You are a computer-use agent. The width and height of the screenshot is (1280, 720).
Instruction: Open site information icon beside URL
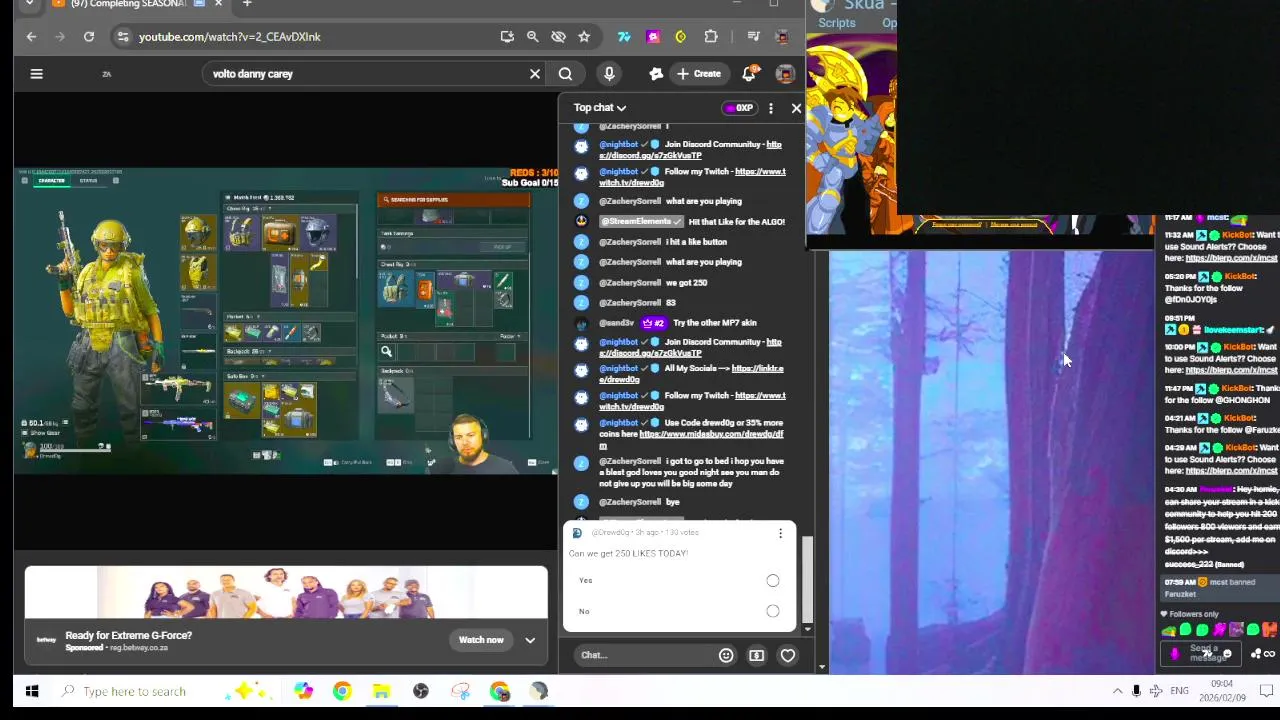122,37
